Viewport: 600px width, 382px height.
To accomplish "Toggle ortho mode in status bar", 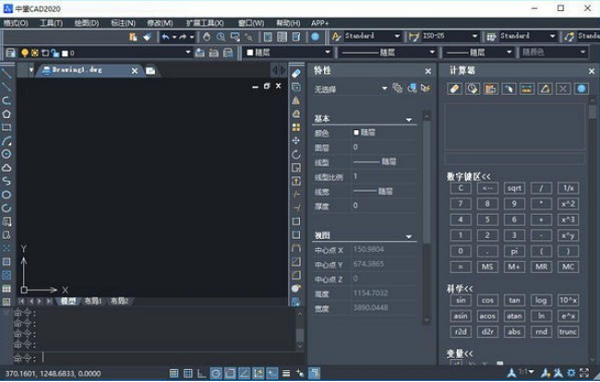I will pos(202,373).
